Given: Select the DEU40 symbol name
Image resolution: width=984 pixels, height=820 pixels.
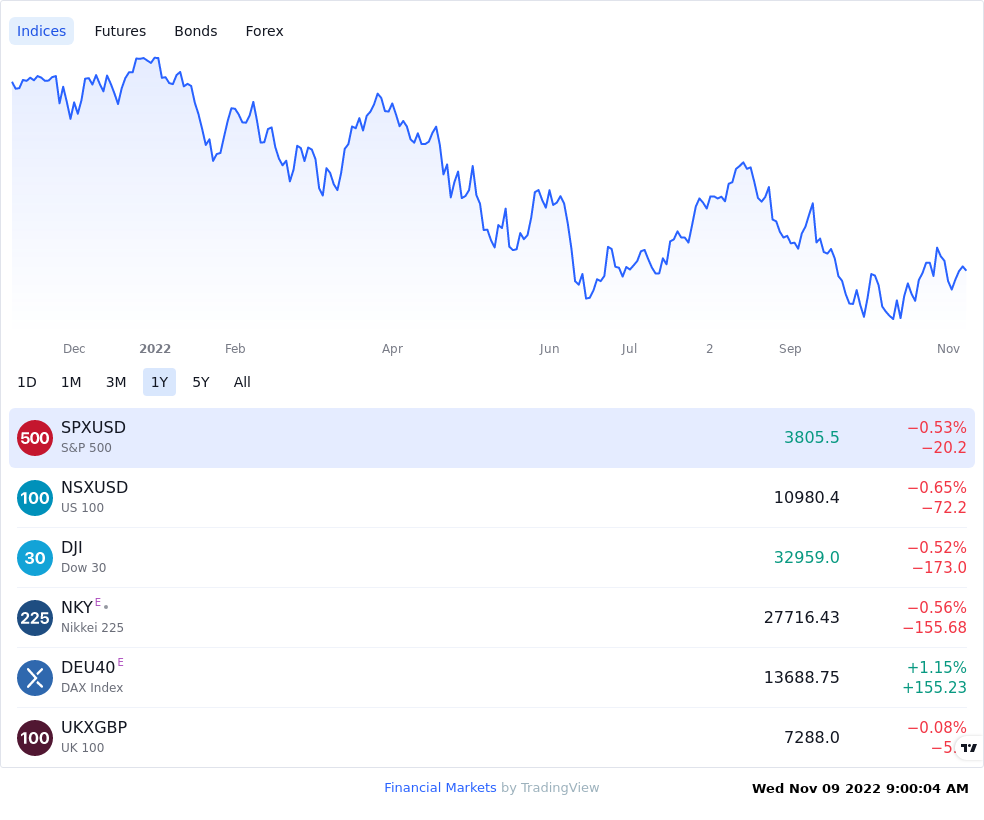Looking at the screenshot, I should pyautogui.click(x=88, y=668).
